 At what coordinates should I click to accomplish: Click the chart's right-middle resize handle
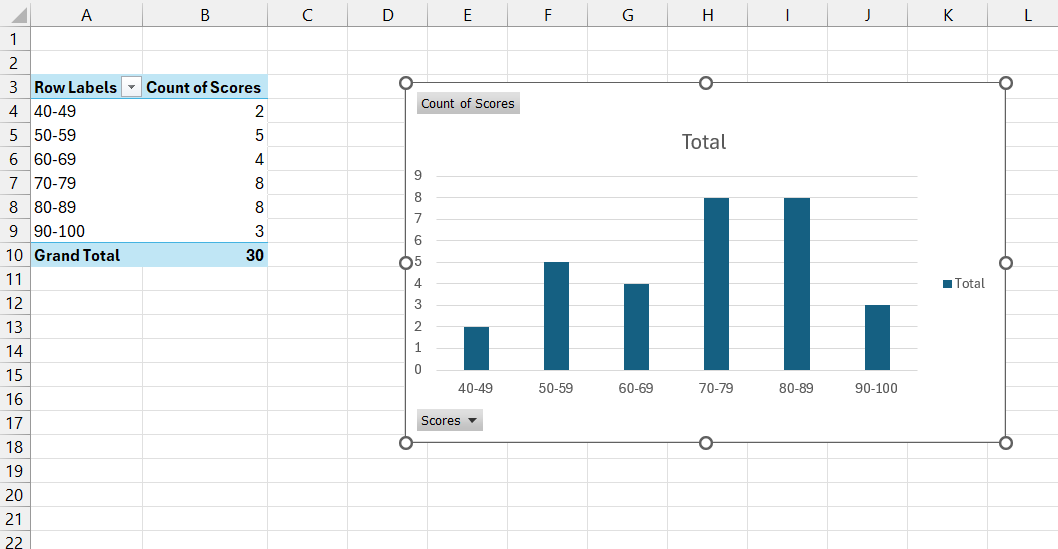[1005, 263]
